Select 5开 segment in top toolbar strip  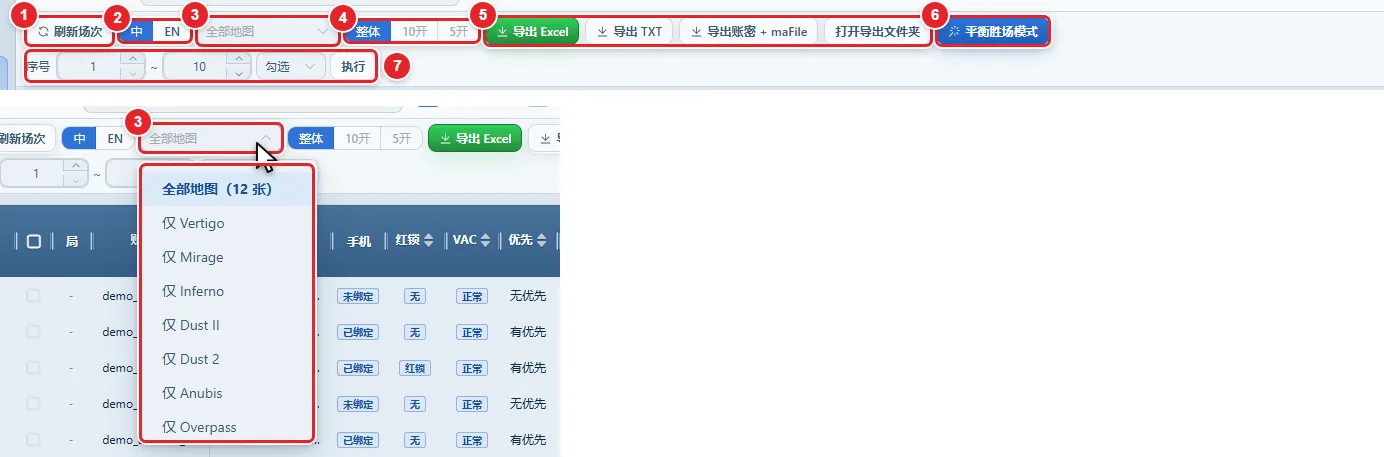(458, 32)
